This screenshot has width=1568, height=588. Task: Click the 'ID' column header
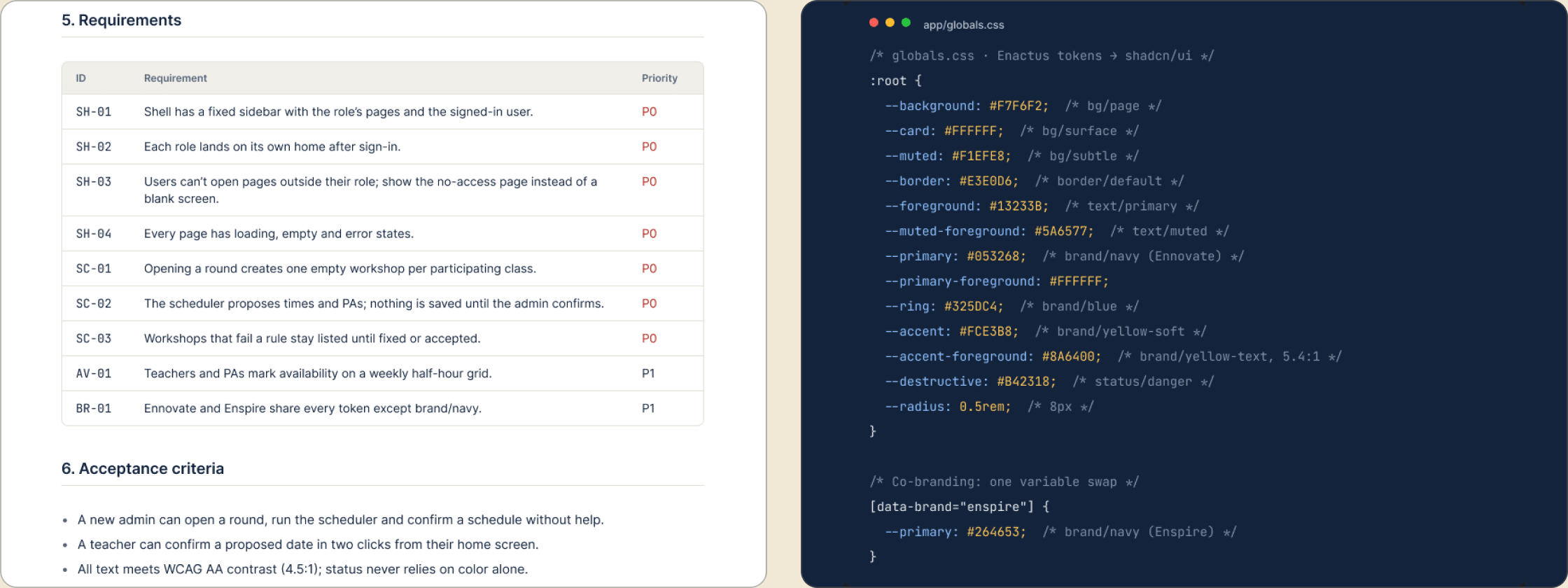click(80, 78)
